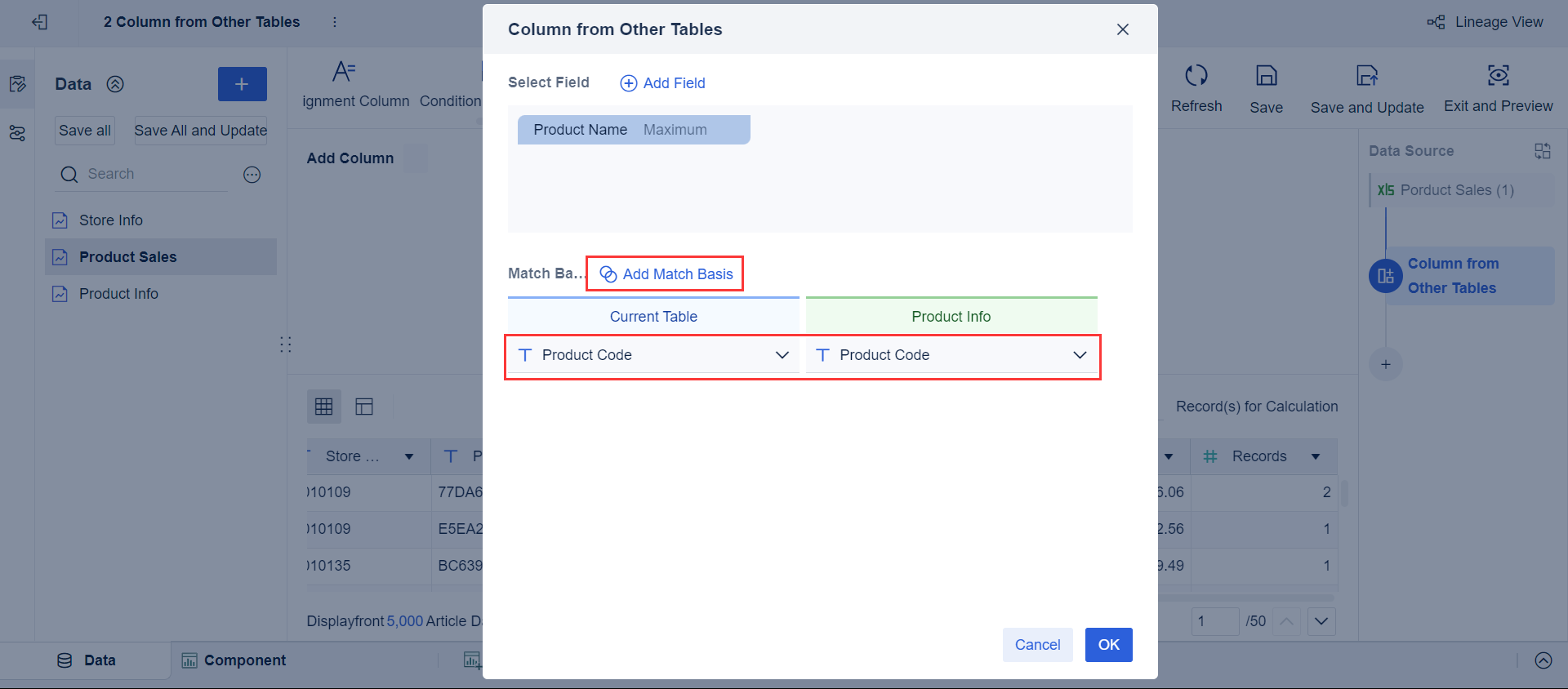Image resolution: width=1568 pixels, height=689 pixels.
Task: Open the Records column dropdown arrow
Action: pos(1316,456)
